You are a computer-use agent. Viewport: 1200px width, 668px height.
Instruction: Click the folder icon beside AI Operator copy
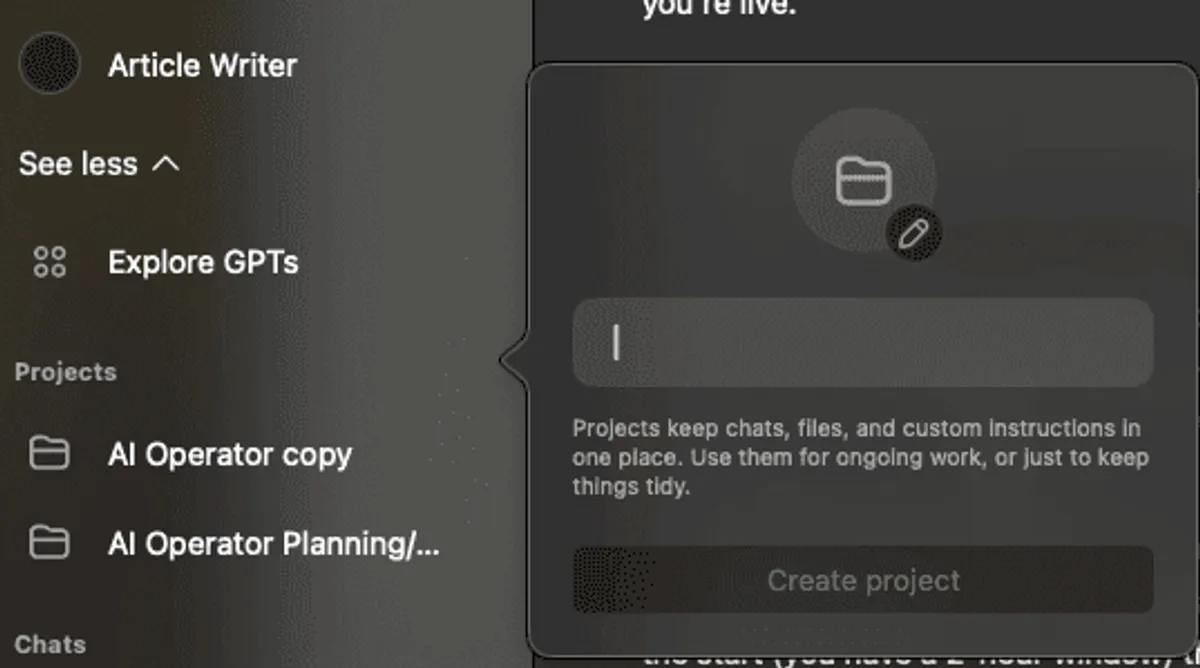[49, 453]
